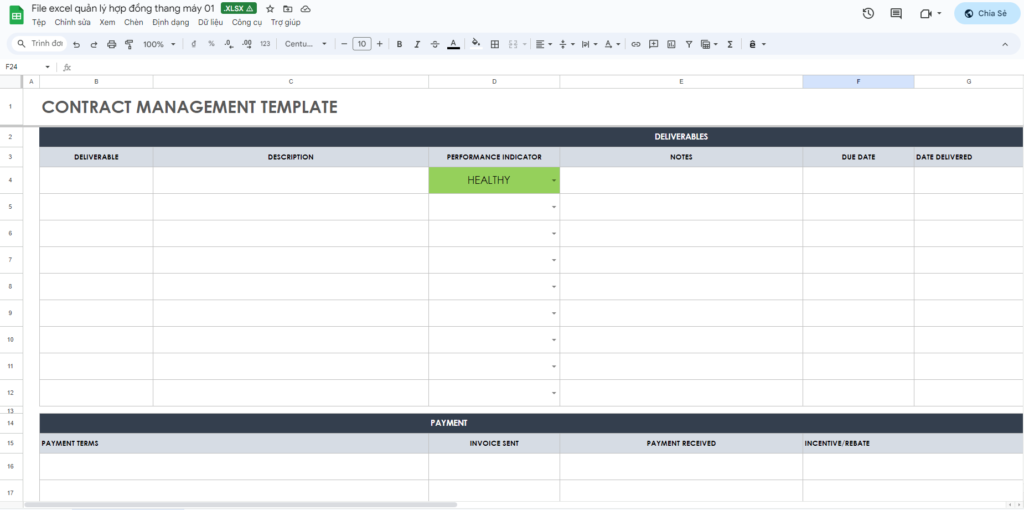
Task: Click the CONTRACT MANAGEMENT TEMPLATE title cell
Action: click(x=189, y=107)
